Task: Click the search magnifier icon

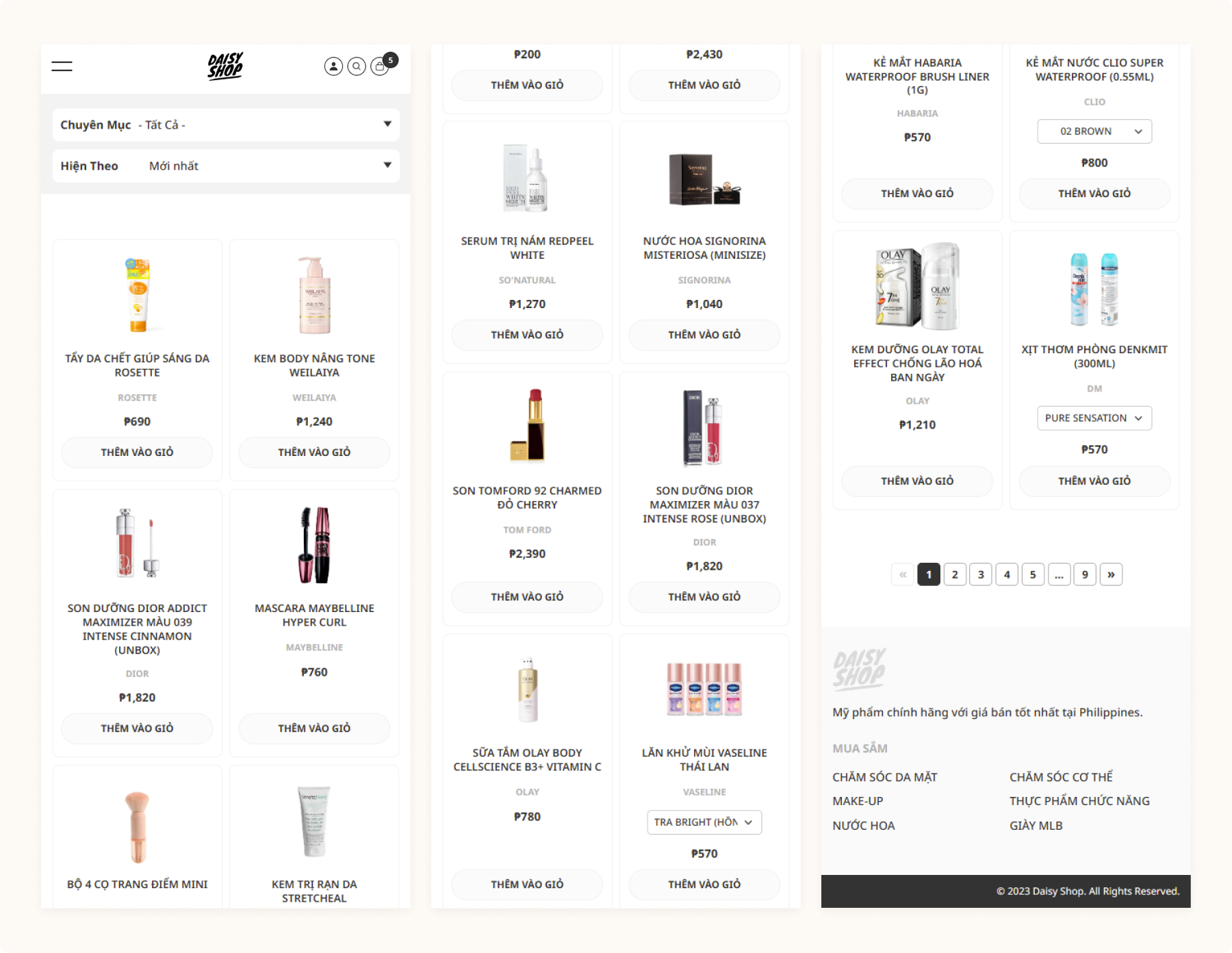Action: coord(357,66)
